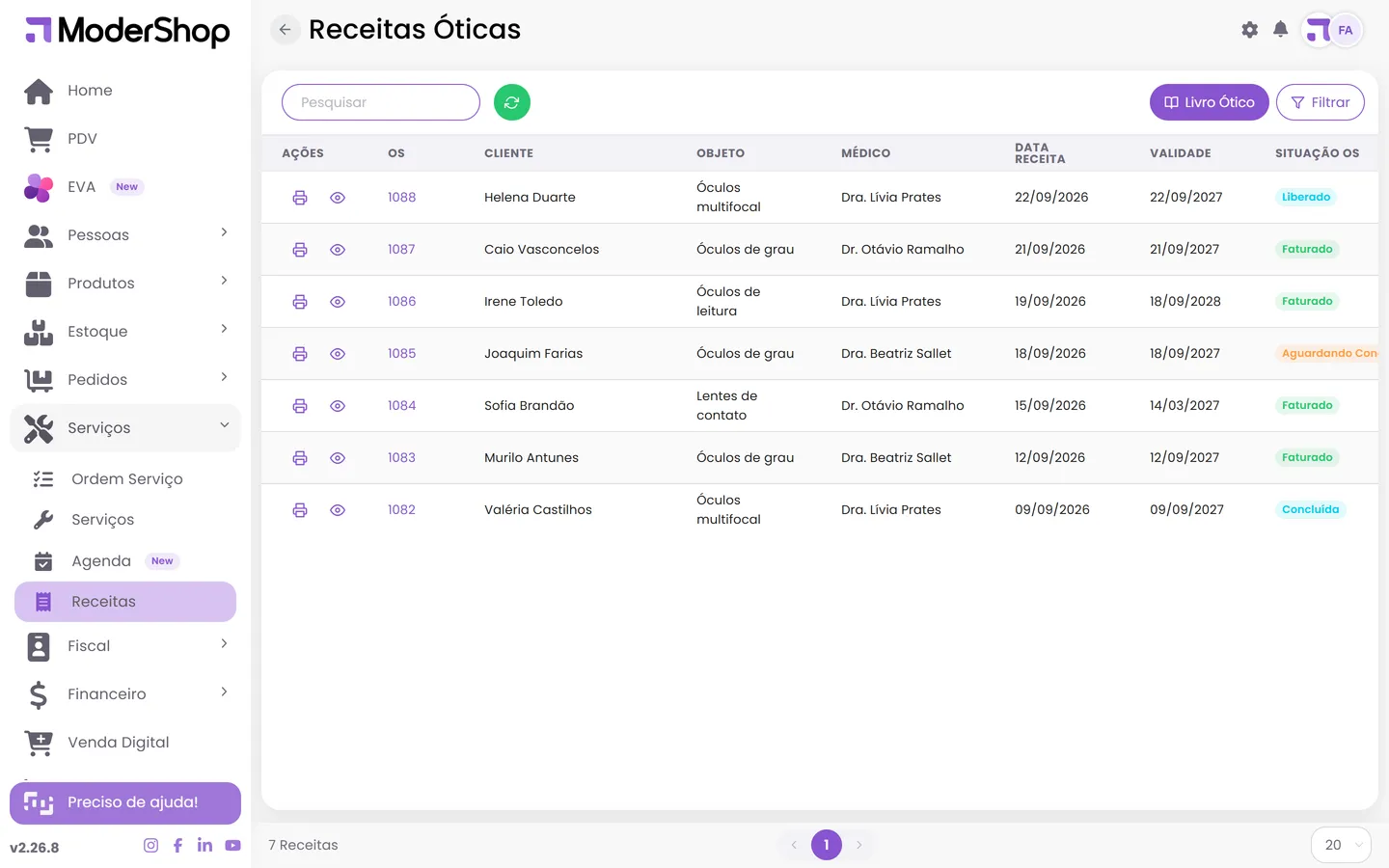Print the prescription for OS 1084
1389x868 pixels.
300,406
